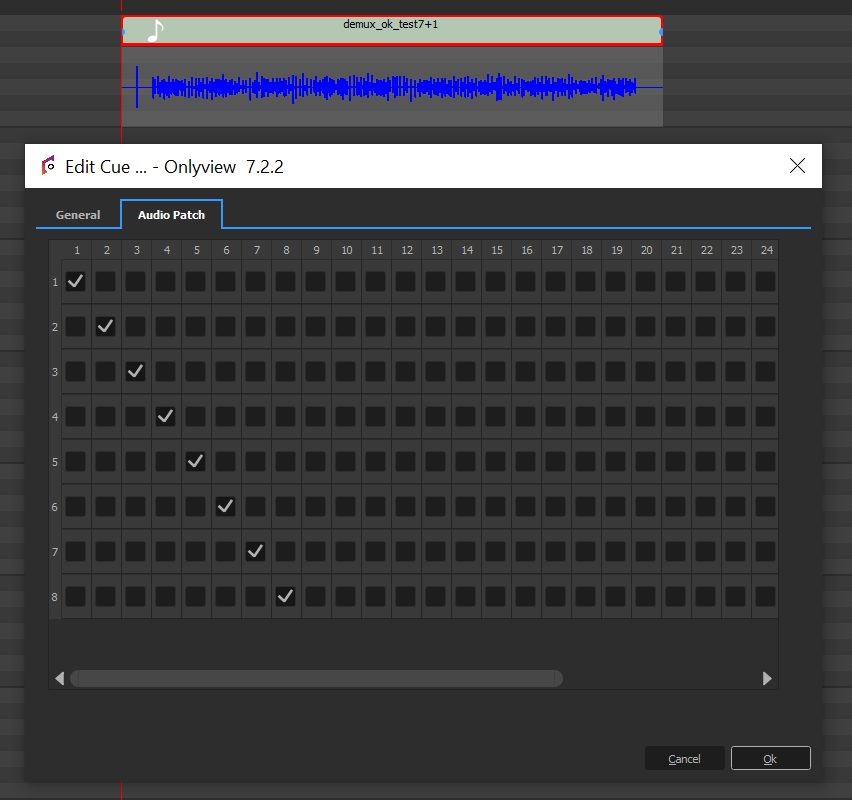Click the music note icon on audio cue
Screen dimensions: 852x800
[155, 31]
